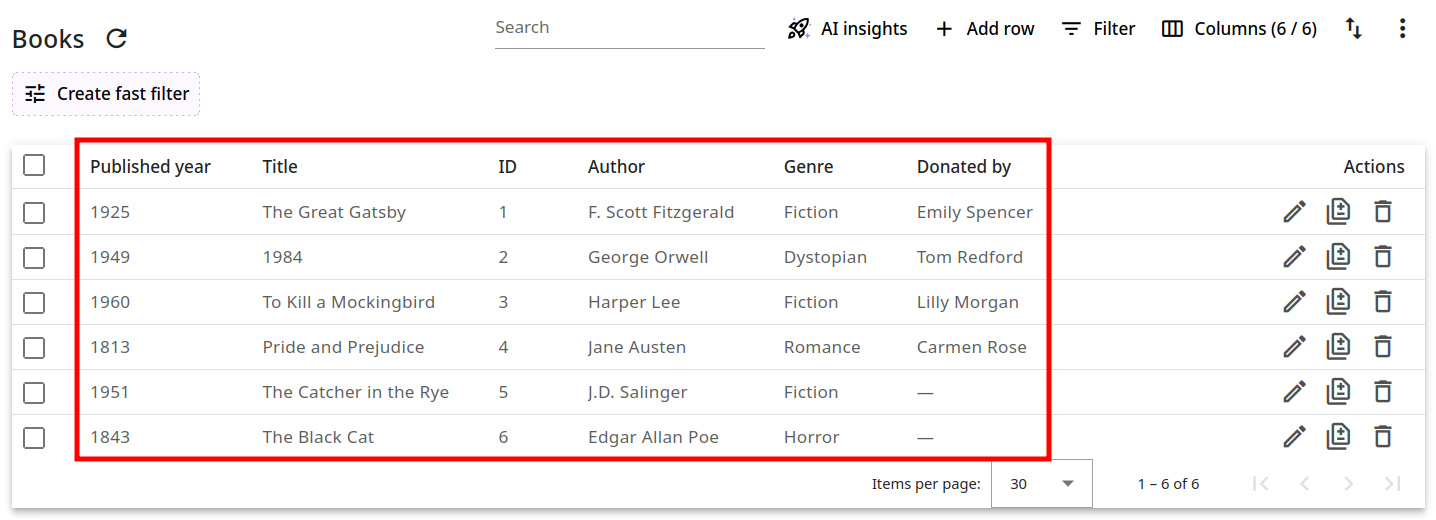Sort by the Author column header
This screenshot has width=1436, height=520.
point(616,167)
